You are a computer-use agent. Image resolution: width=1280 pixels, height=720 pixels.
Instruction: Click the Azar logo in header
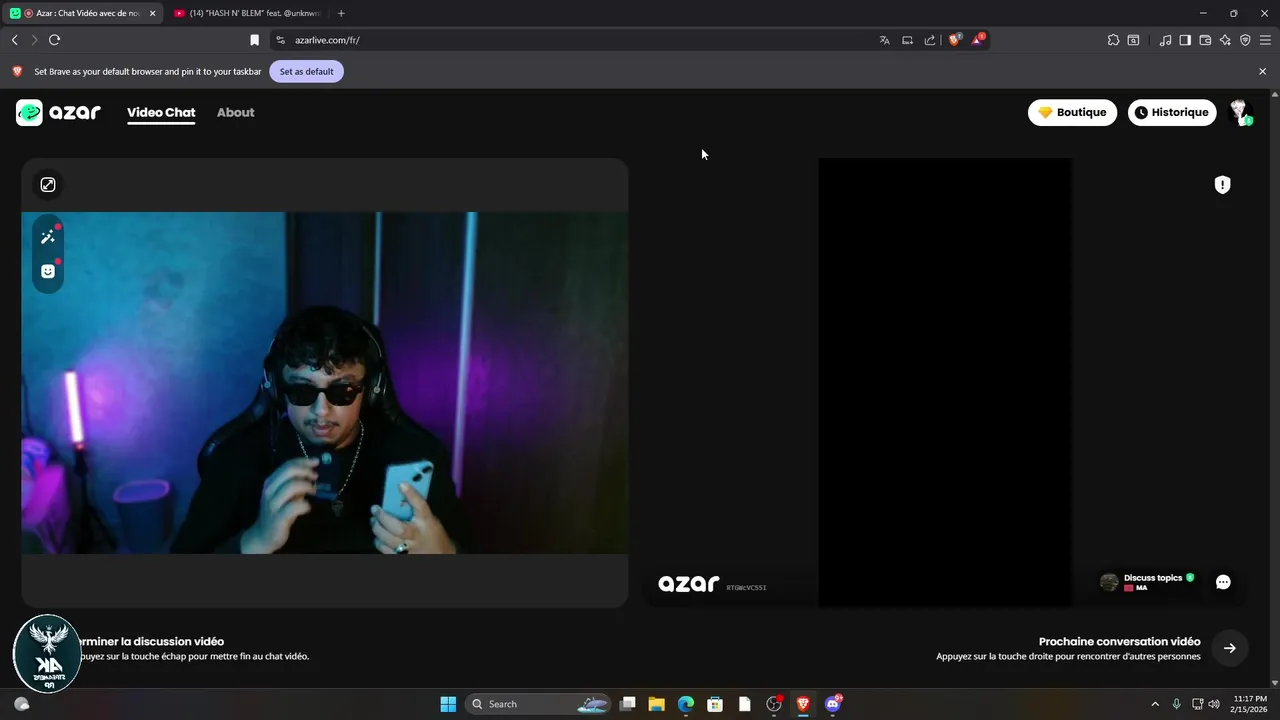58,112
